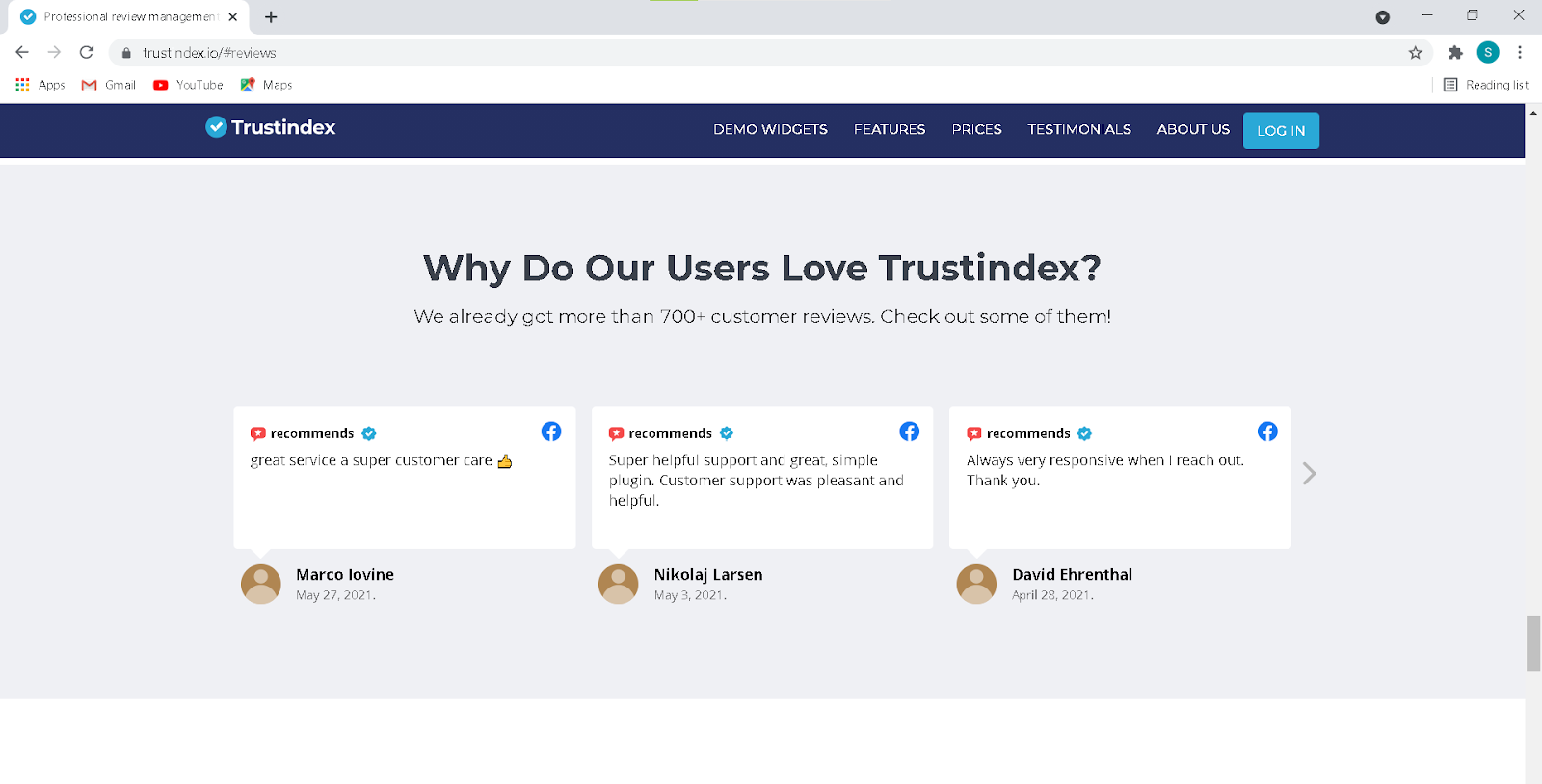Click red recommends star icon on Nikolaj's review

pyautogui.click(x=616, y=434)
